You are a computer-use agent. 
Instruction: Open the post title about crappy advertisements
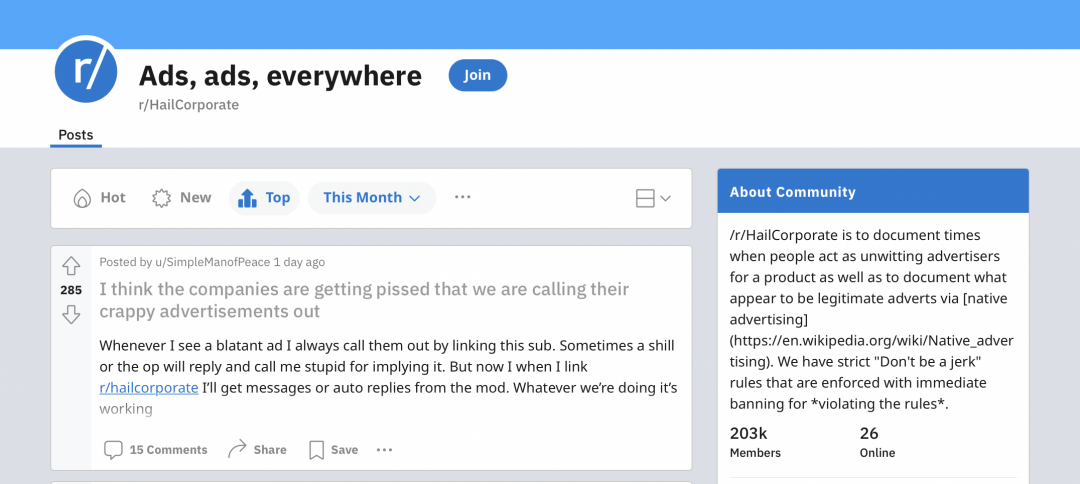(x=364, y=299)
